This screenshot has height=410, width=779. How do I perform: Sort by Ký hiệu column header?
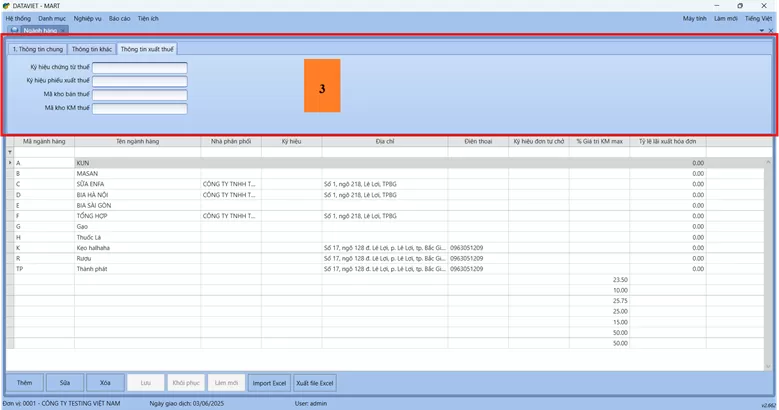[292, 142]
